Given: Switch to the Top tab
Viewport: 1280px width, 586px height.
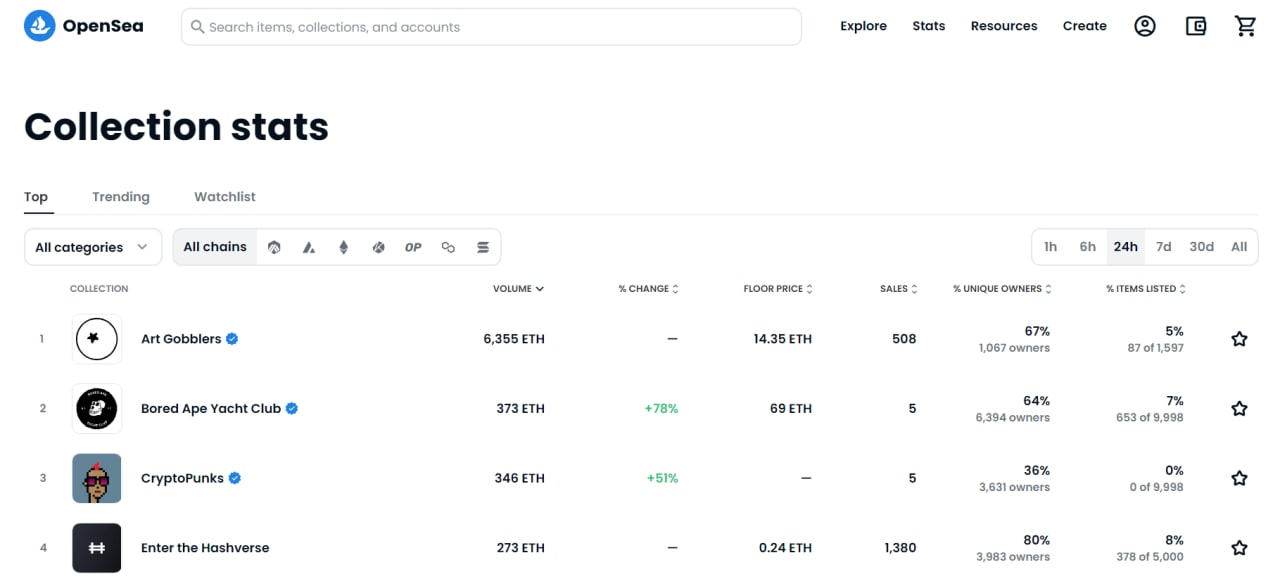Looking at the screenshot, I should (x=36, y=197).
